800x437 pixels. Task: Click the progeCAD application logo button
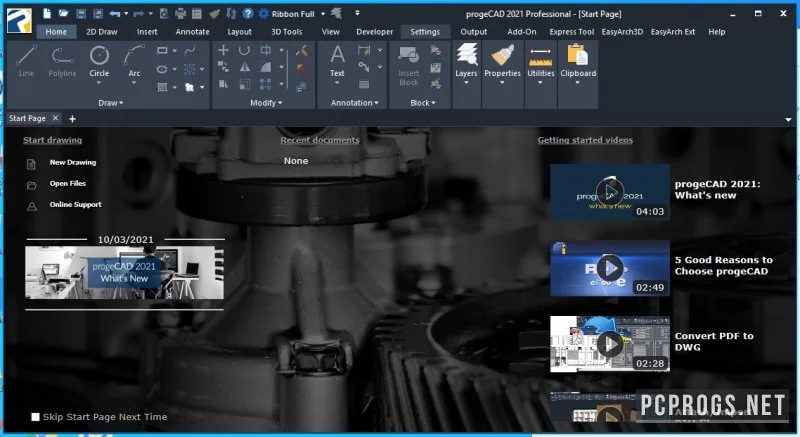tap(19, 20)
